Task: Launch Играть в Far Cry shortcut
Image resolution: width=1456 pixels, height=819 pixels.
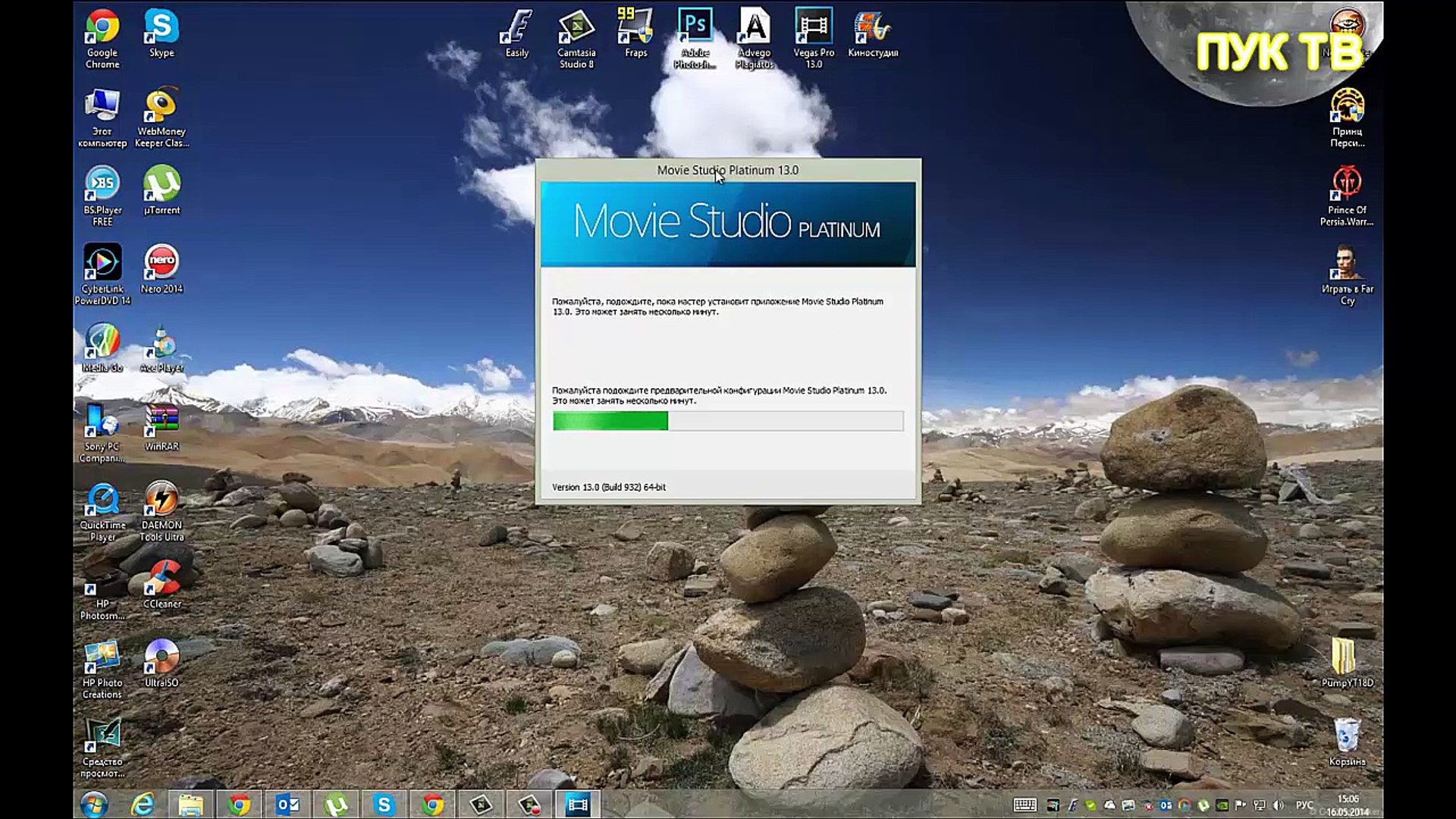Action: pos(1347,275)
